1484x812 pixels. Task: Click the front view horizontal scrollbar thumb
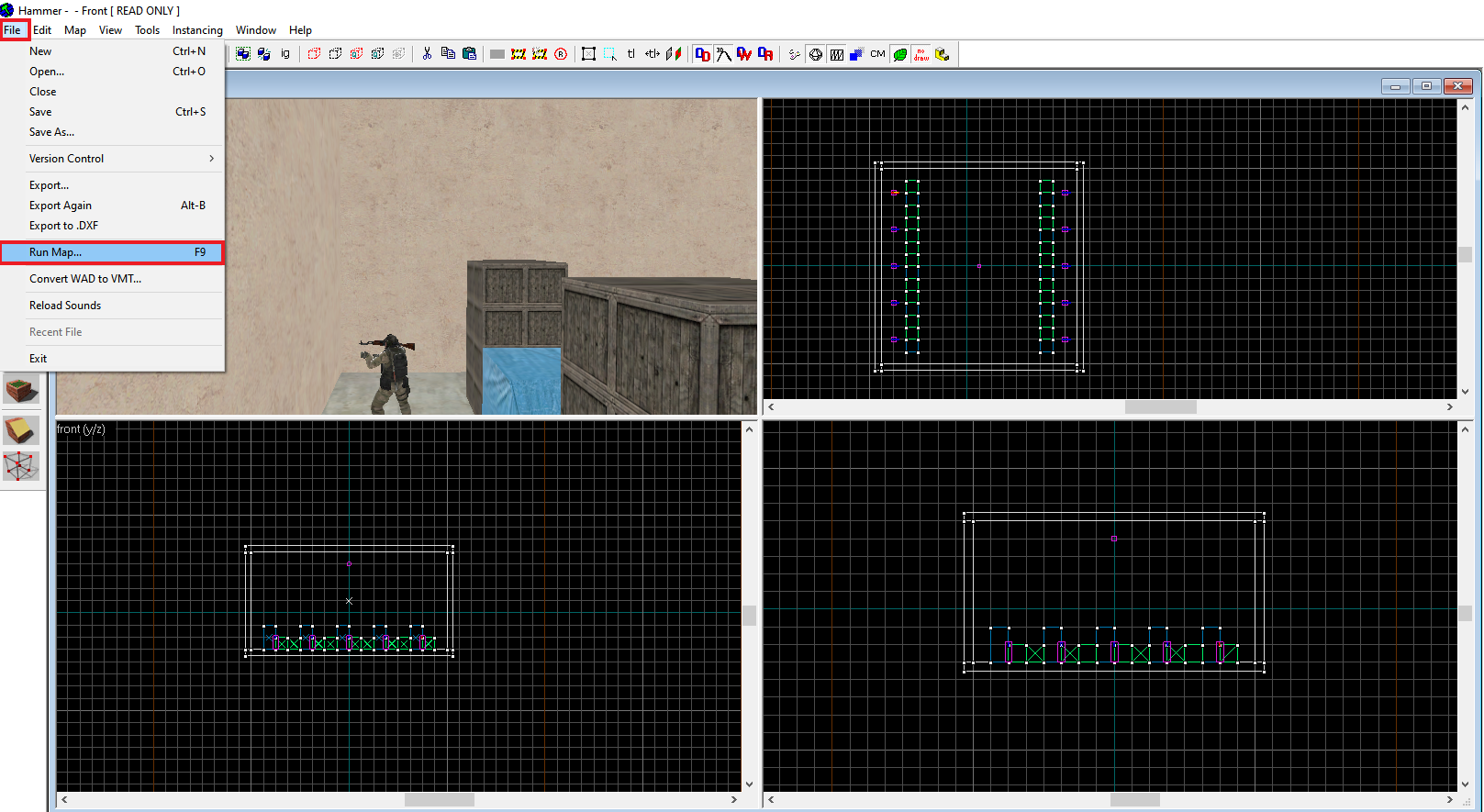click(x=440, y=800)
